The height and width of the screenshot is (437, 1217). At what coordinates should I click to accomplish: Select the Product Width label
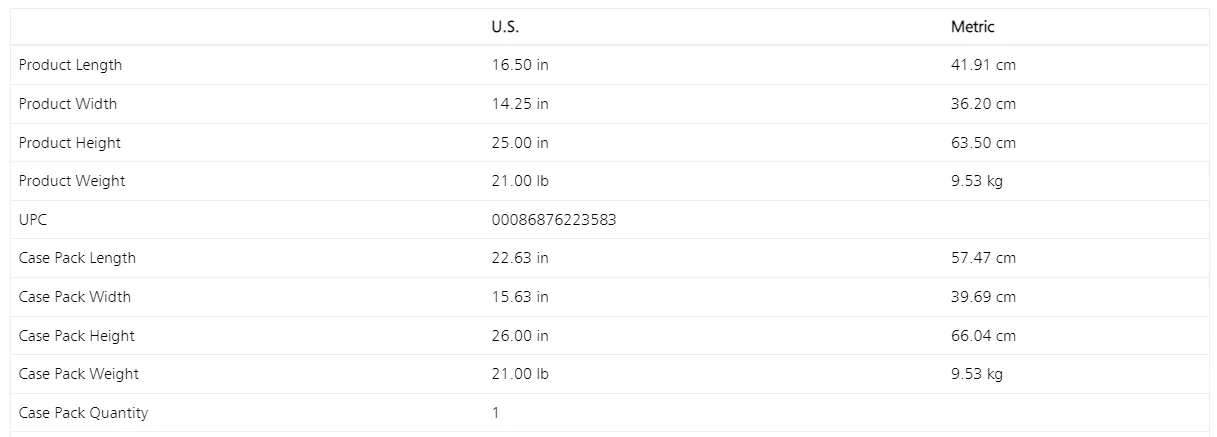[x=68, y=104]
